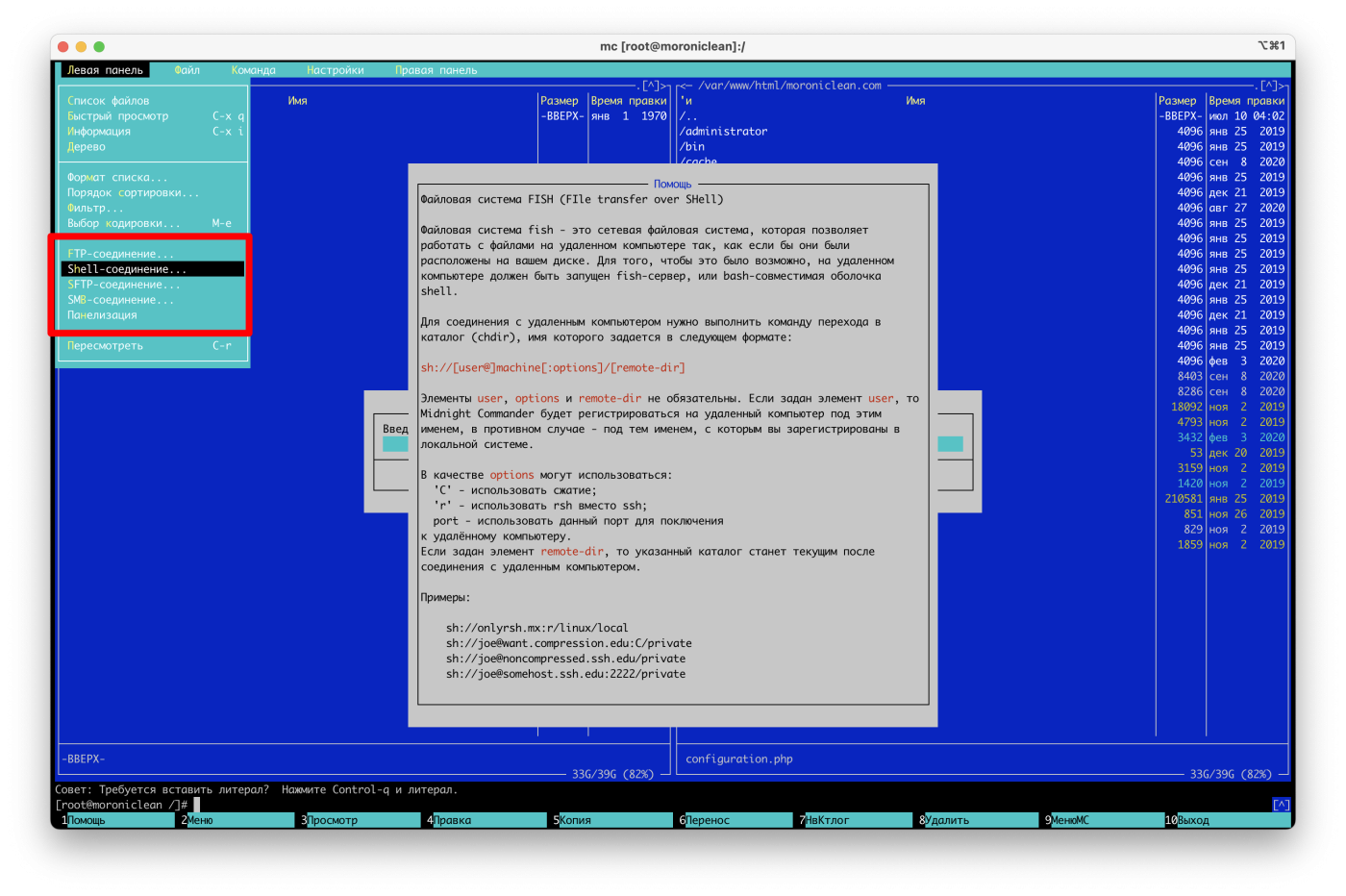Screen dimensions: 1346x896
Task: Click 3 Просмотр function key button
Action: [x=359, y=820]
